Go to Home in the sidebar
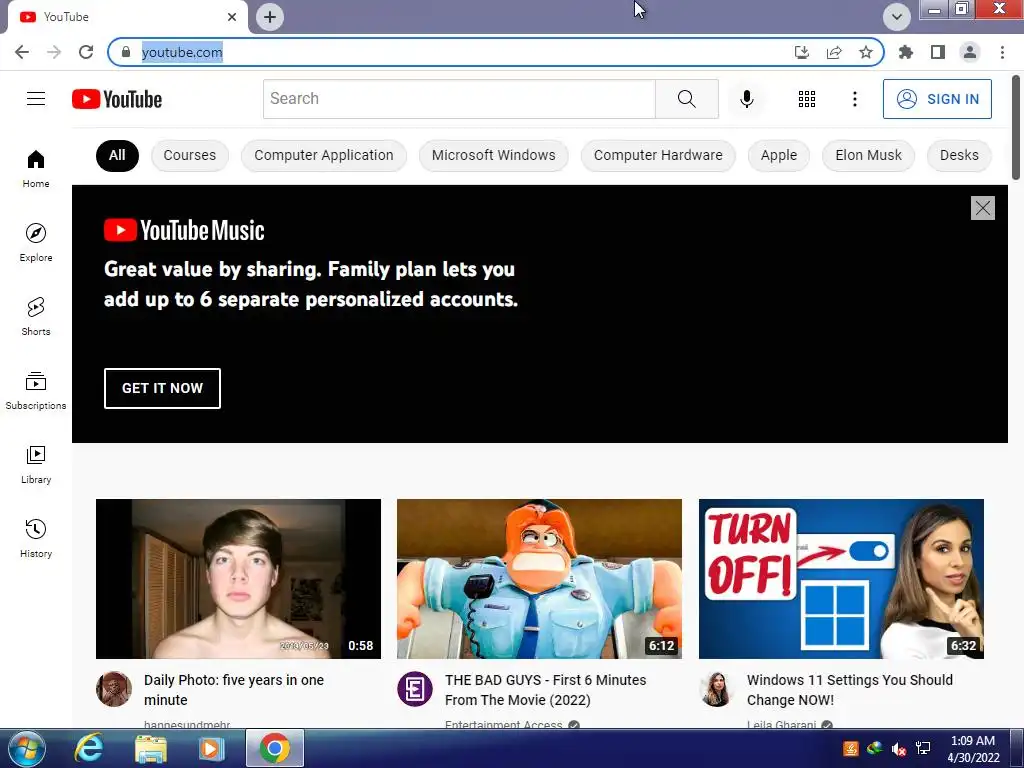This screenshot has width=1024, height=768. [36, 168]
